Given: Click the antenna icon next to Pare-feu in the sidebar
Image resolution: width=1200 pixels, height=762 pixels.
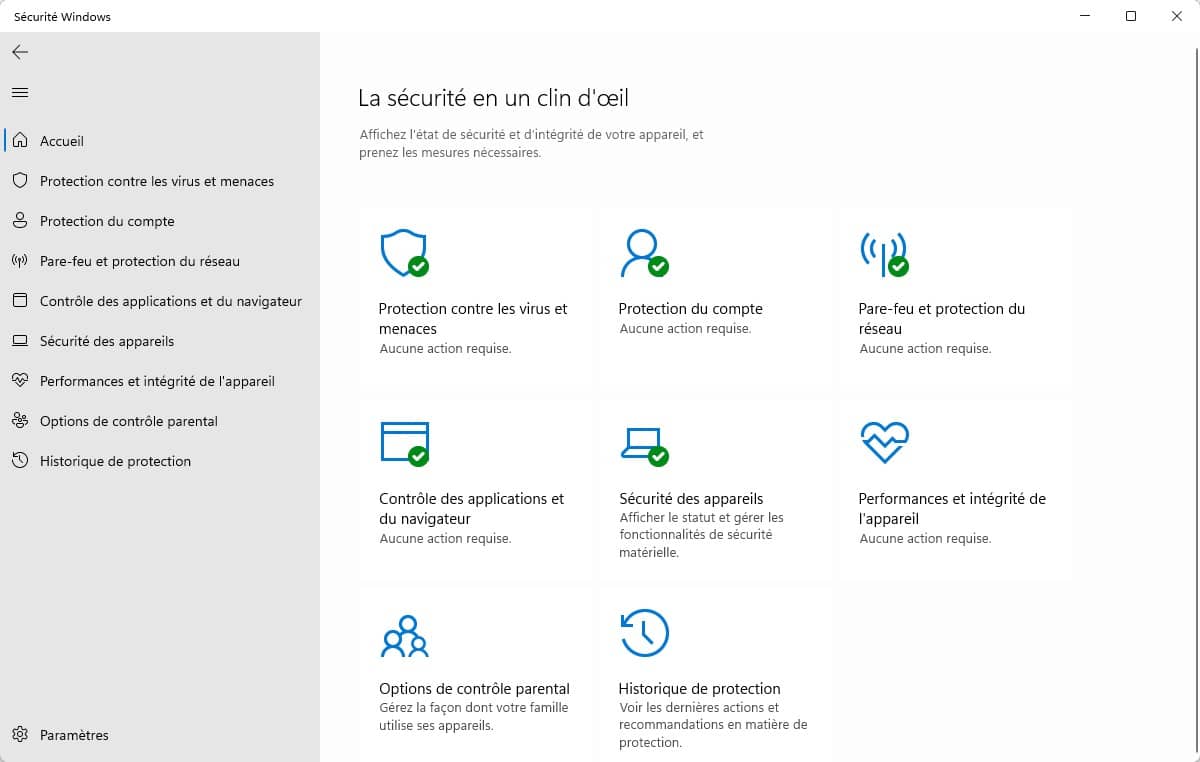Looking at the screenshot, I should pos(20,261).
